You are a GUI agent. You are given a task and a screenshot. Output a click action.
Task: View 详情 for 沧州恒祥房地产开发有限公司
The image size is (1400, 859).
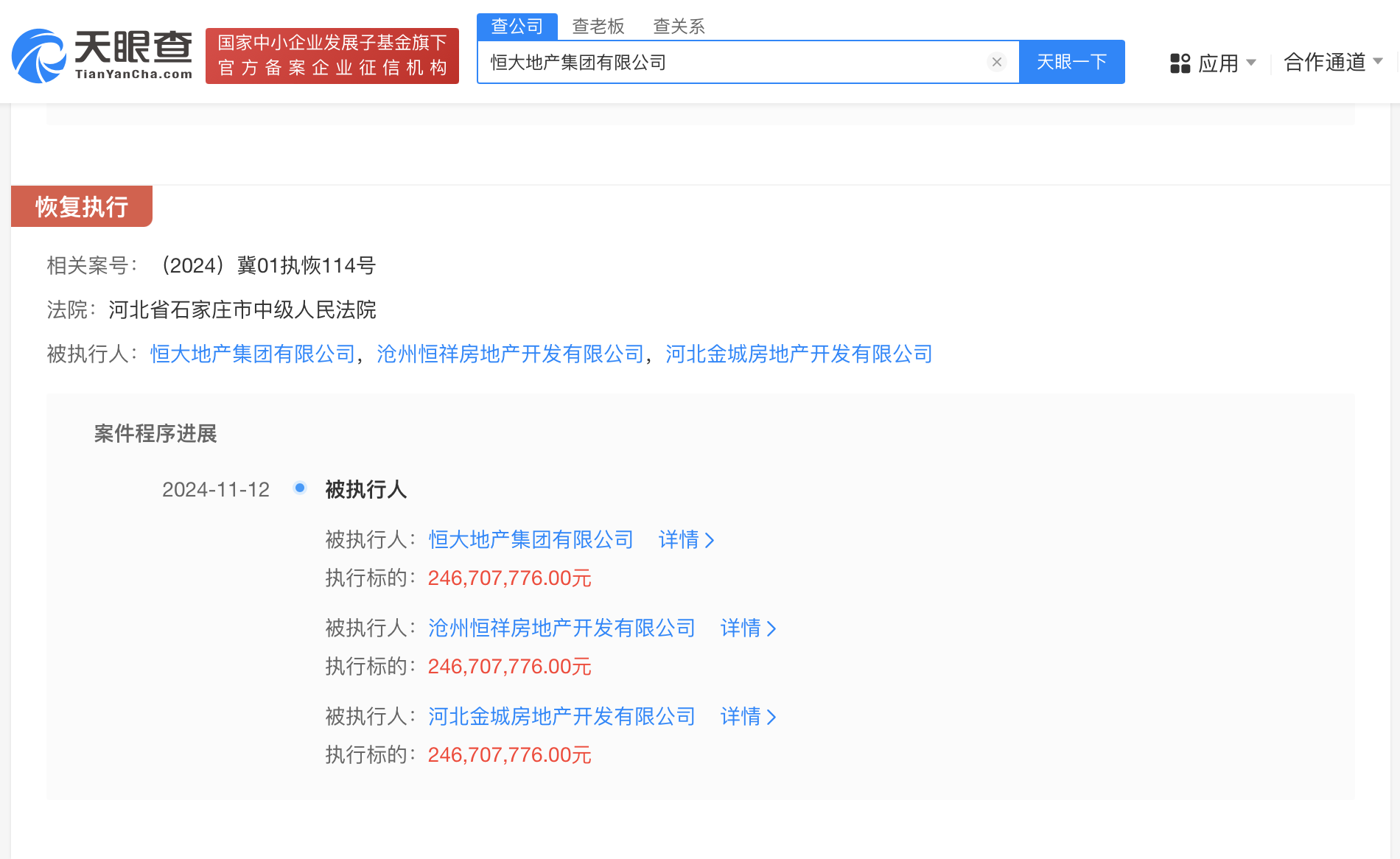tap(749, 628)
